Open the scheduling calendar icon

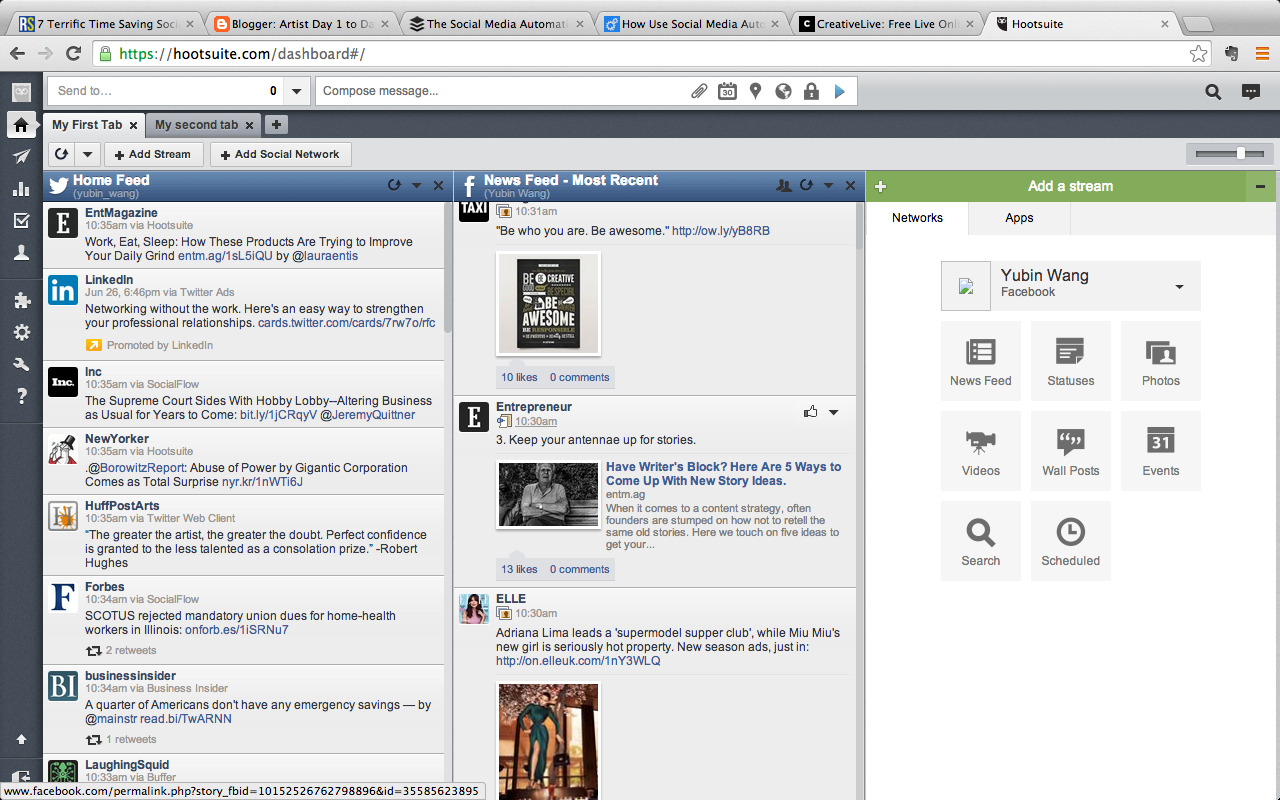[x=727, y=92]
